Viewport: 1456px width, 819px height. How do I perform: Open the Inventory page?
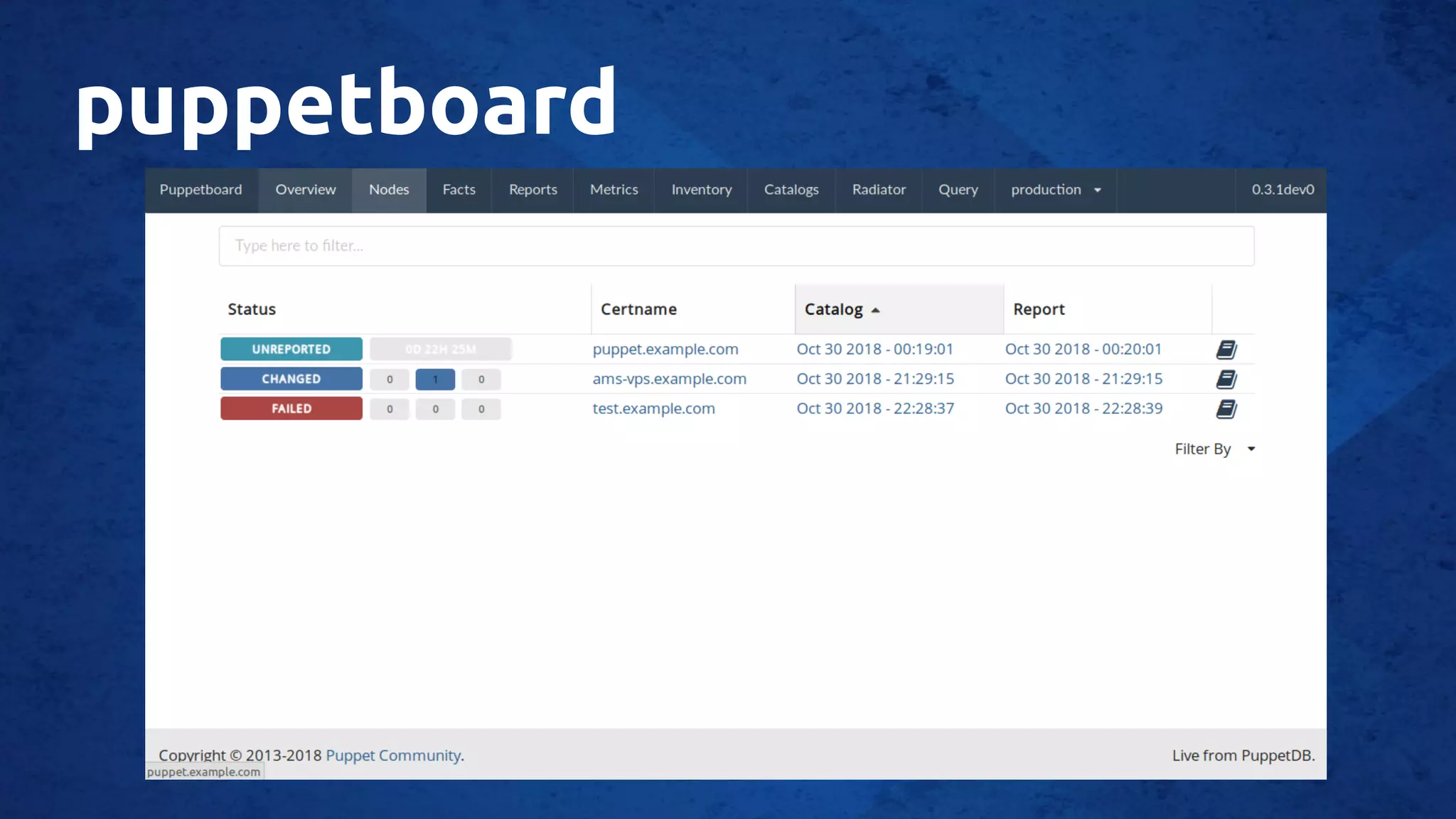(702, 190)
